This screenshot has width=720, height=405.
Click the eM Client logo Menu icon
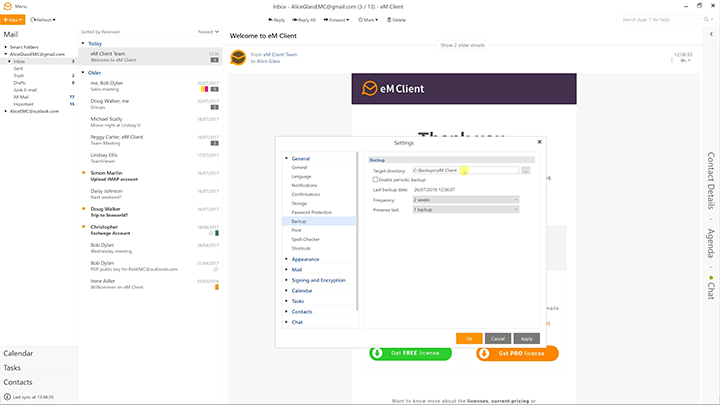click(7, 6)
